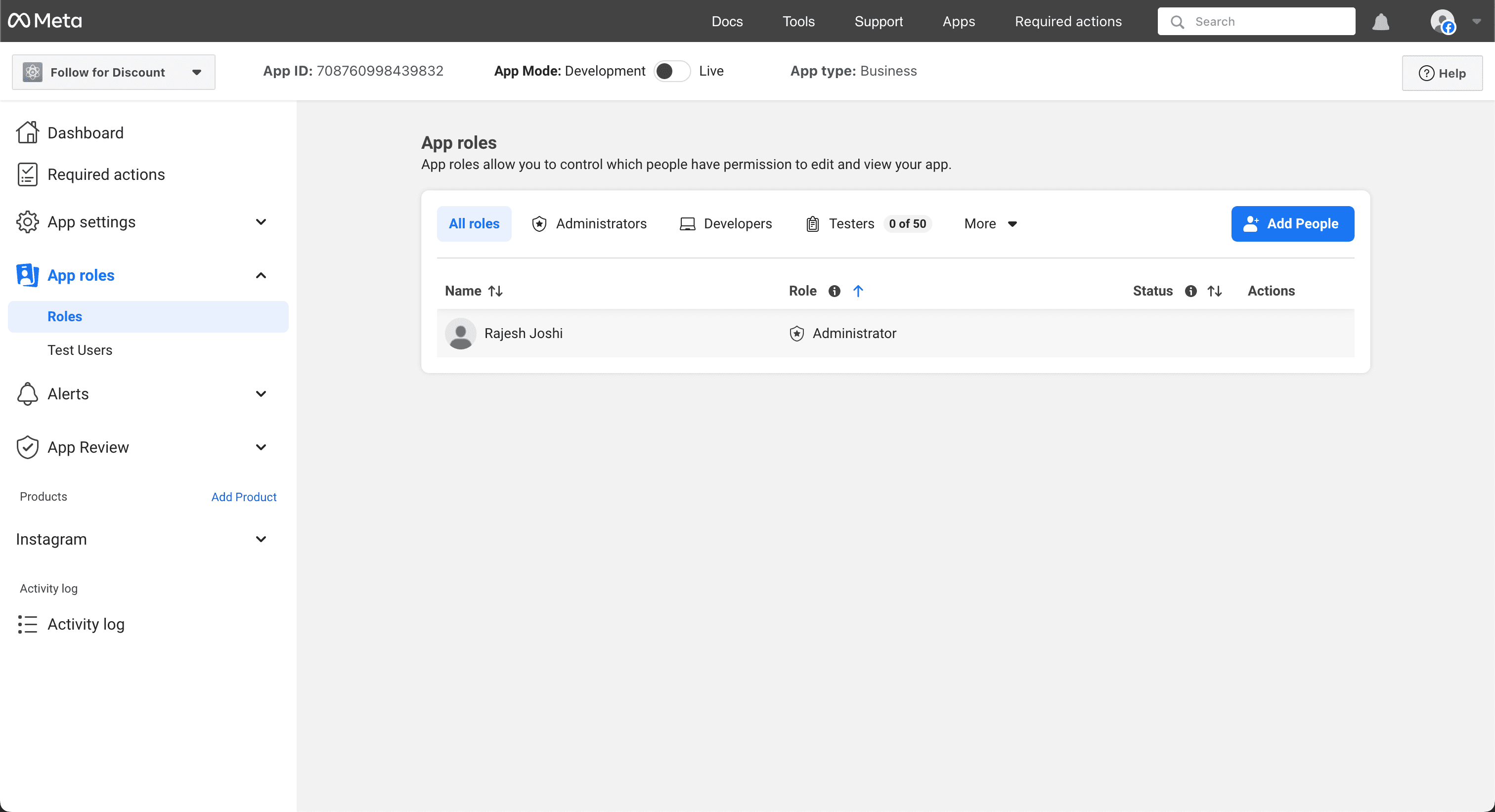Click the Developers laptop icon

687,224
